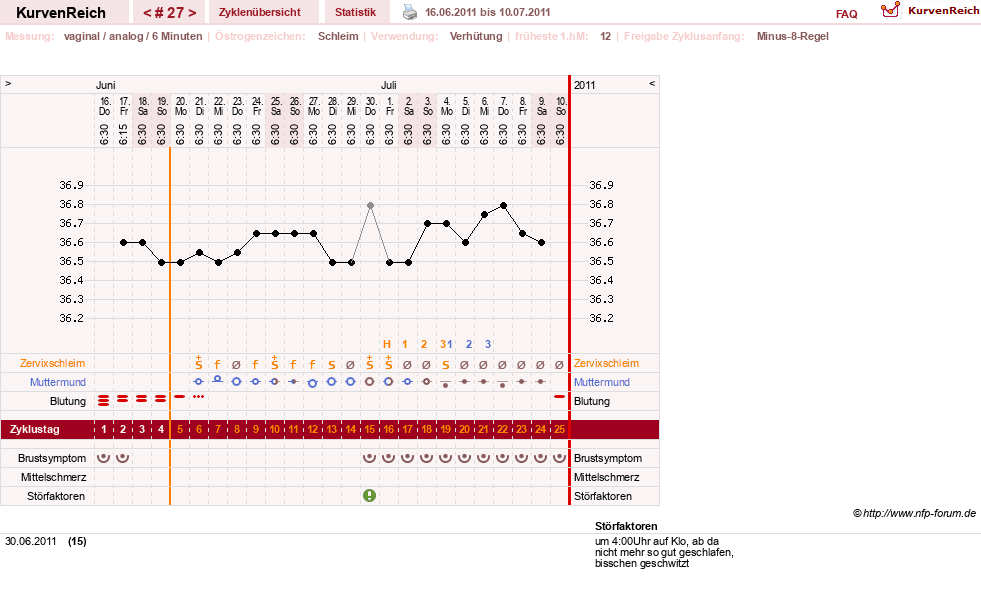Select cycle day 25 in Zyklustag row
This screenshot has height=594, width=981.
coord(559,429)
